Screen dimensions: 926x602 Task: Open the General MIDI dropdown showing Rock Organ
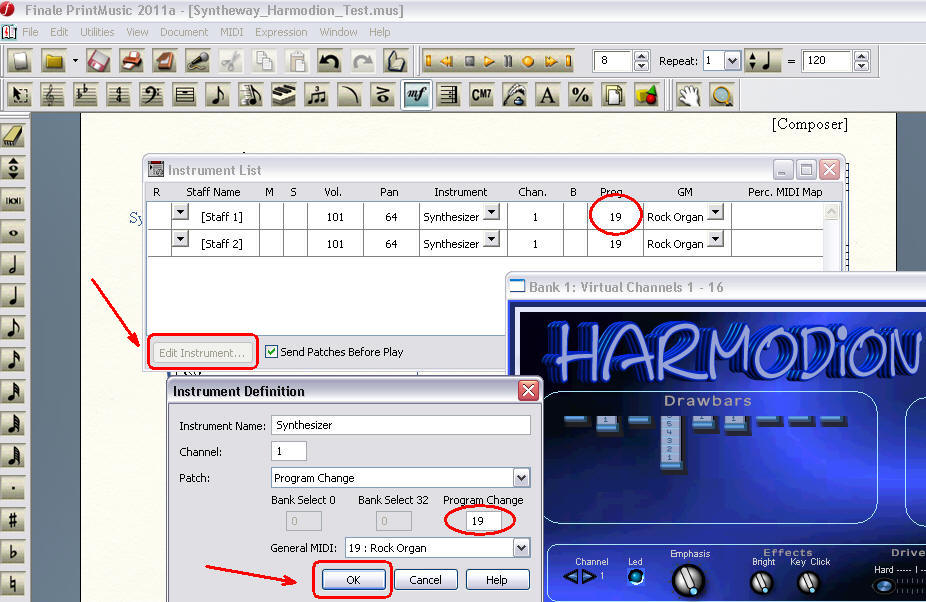click(x=521, y=548)
